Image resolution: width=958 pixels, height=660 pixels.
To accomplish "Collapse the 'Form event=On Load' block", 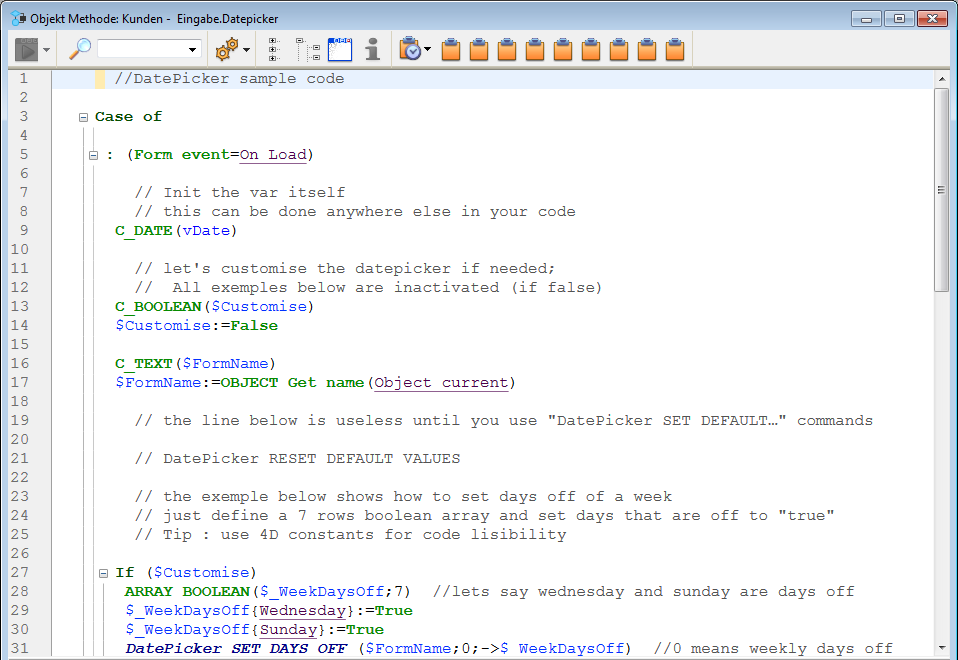I will coord(94,155).
